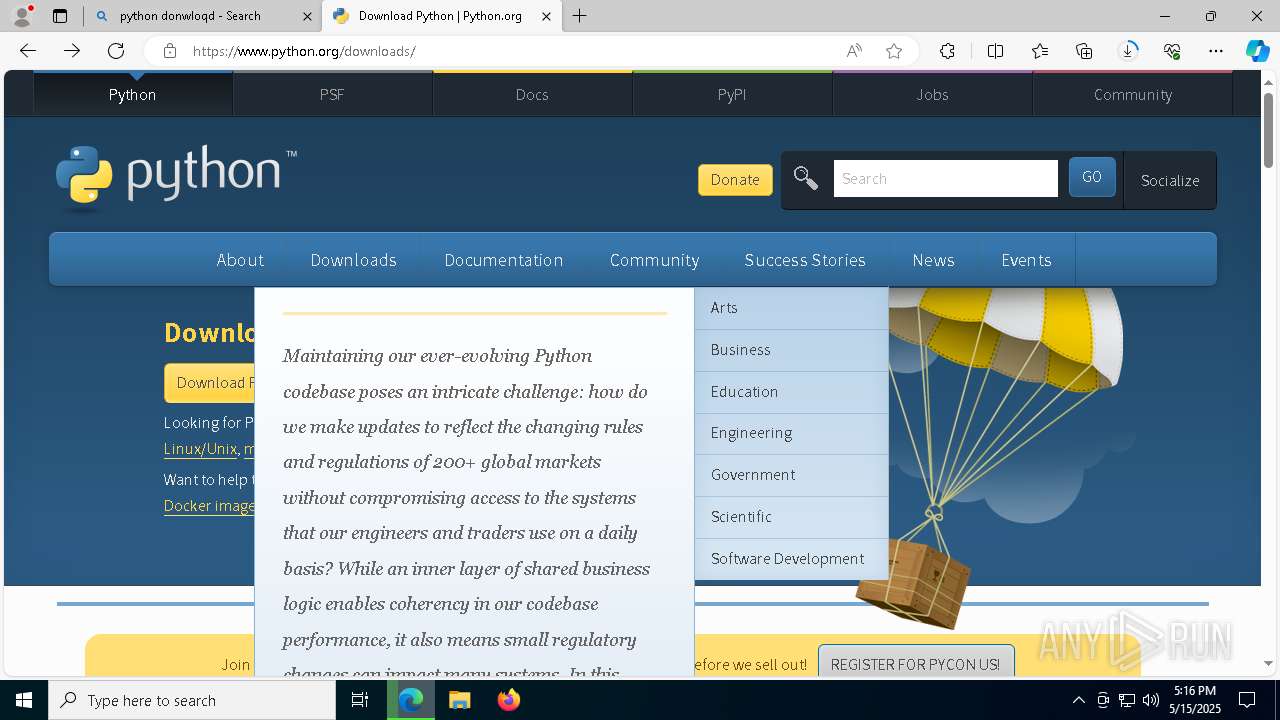Click the magnifying glass search icon
Viewport: 1280px width, 720px height.
(x=805, y=178)
